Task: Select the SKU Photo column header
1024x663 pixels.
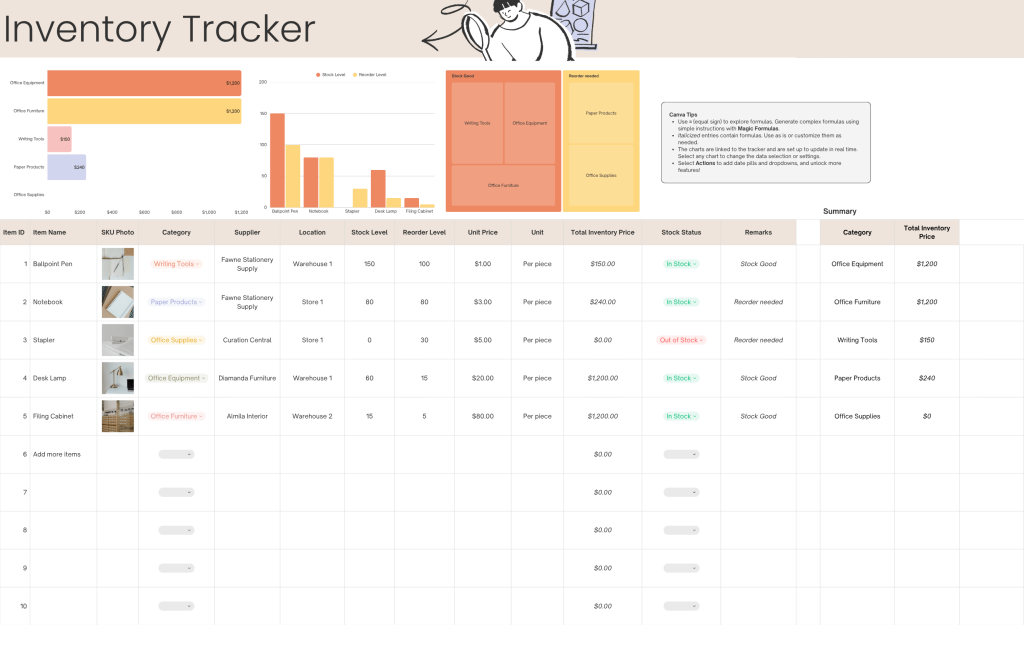Action: coord(118,233)
